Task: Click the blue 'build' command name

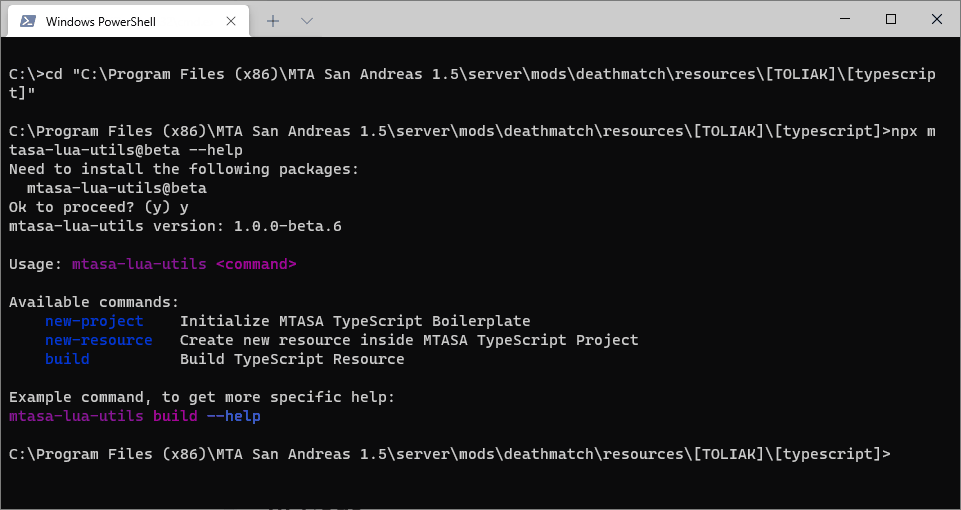Action: [67, 359]
